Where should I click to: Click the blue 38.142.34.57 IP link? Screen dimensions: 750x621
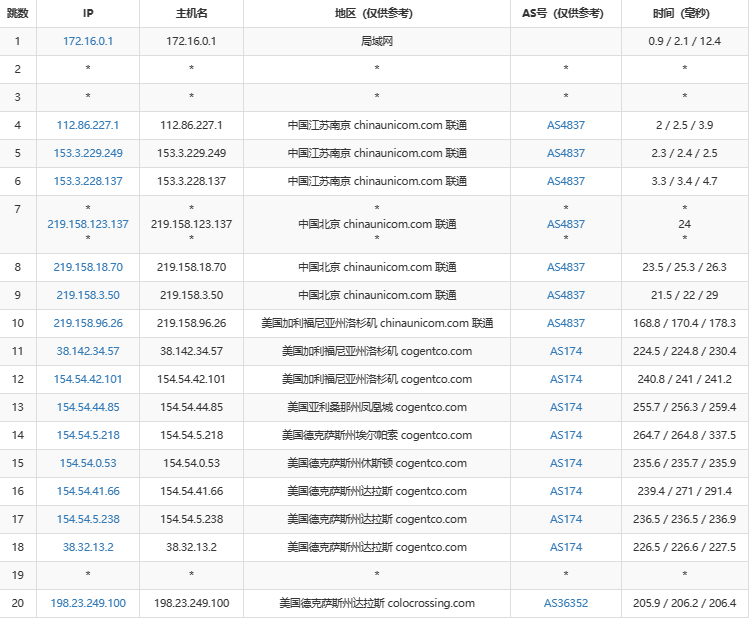(88, 351)
